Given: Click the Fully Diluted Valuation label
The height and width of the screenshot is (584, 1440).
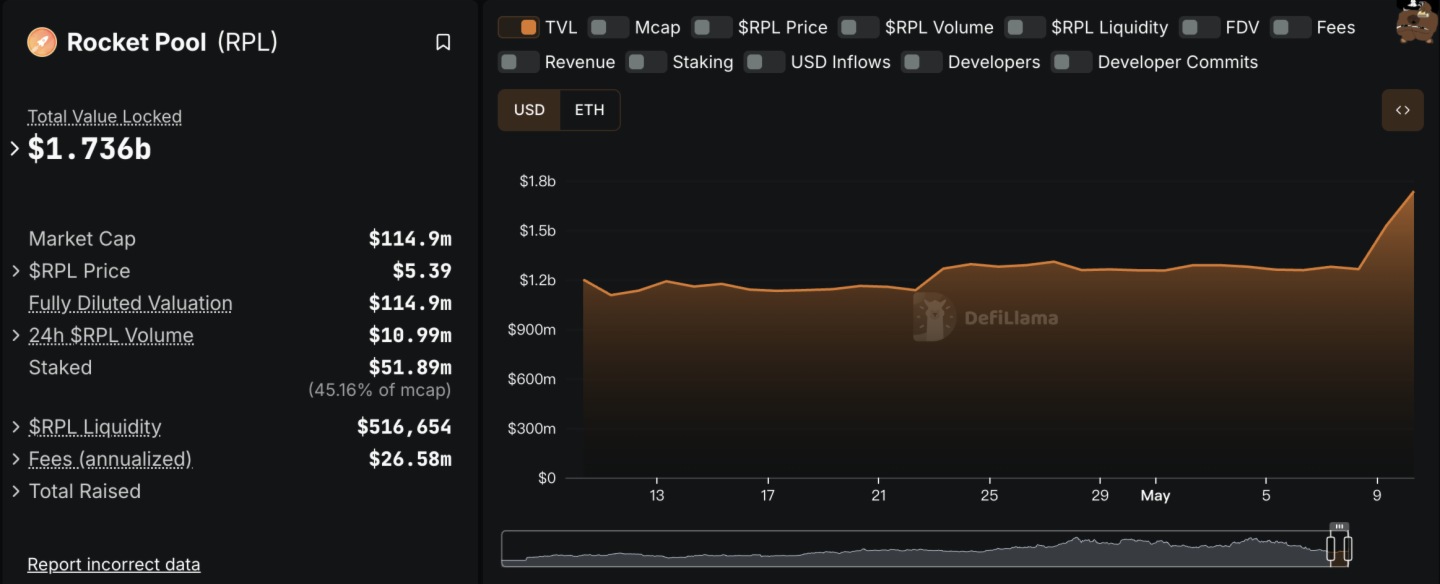Looking at the screenshot, I should (130, 303).
